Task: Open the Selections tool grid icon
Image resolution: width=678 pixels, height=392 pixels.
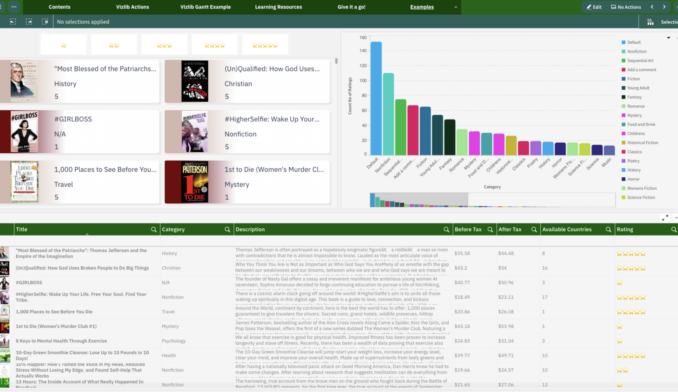Action: (x=650, y=22)
